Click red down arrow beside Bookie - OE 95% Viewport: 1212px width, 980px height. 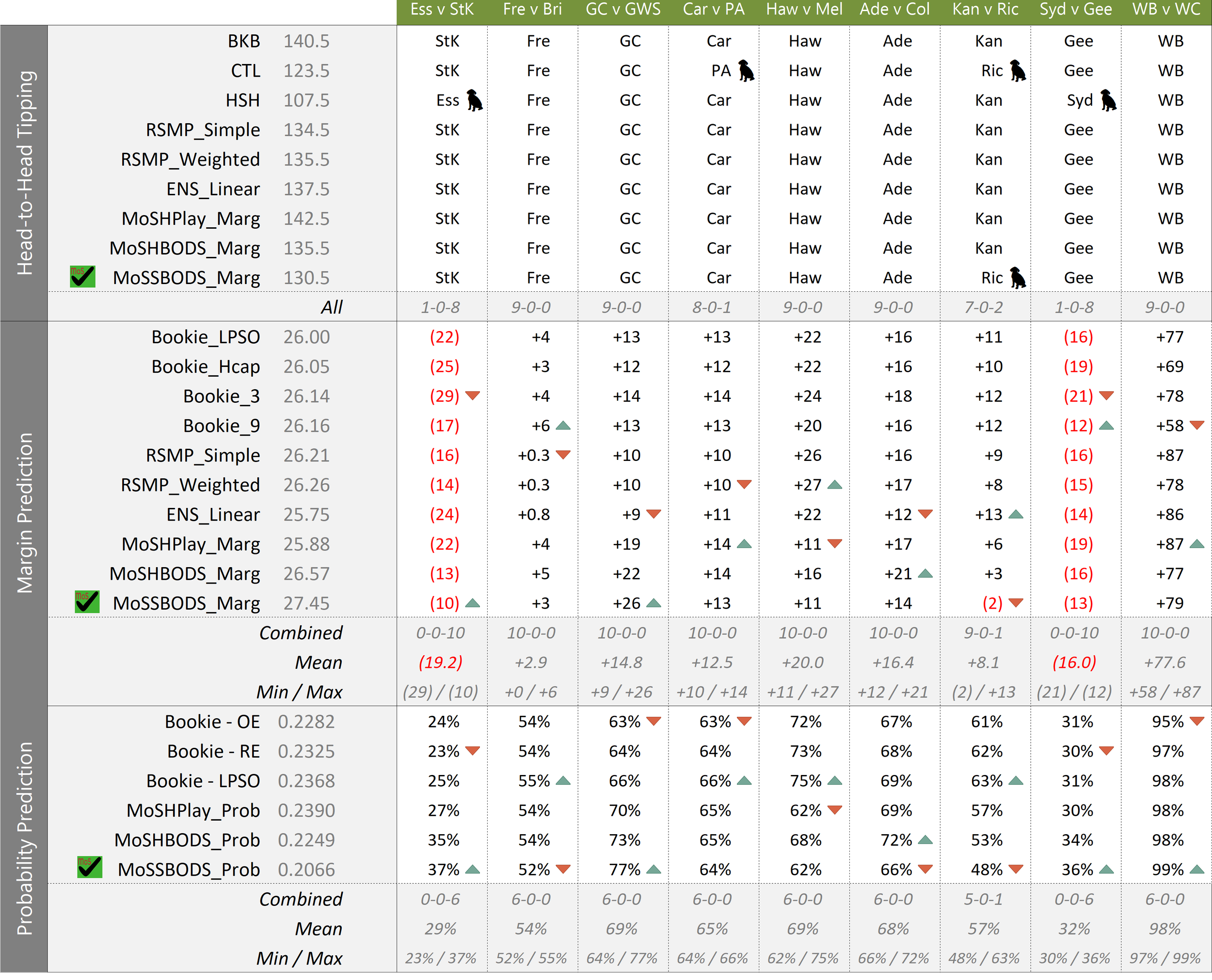[x=1197, y=721]
